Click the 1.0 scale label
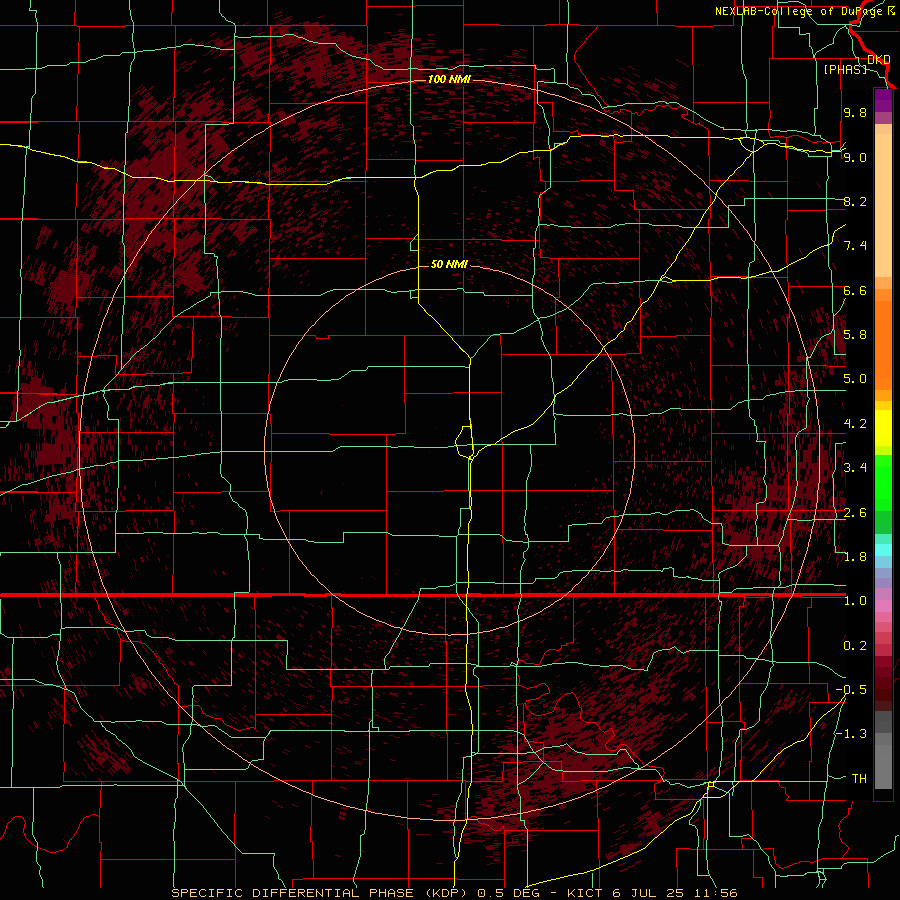900x900 pixels. coord(855,601)
